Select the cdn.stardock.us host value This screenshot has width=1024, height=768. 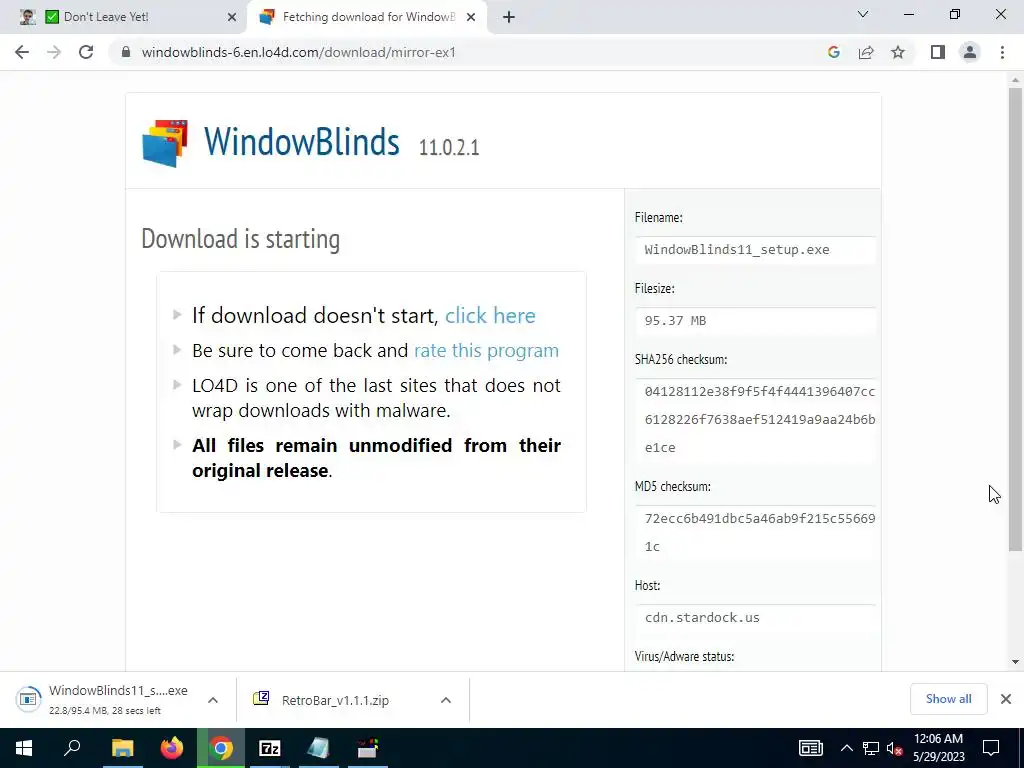click(x=702, y=617)
